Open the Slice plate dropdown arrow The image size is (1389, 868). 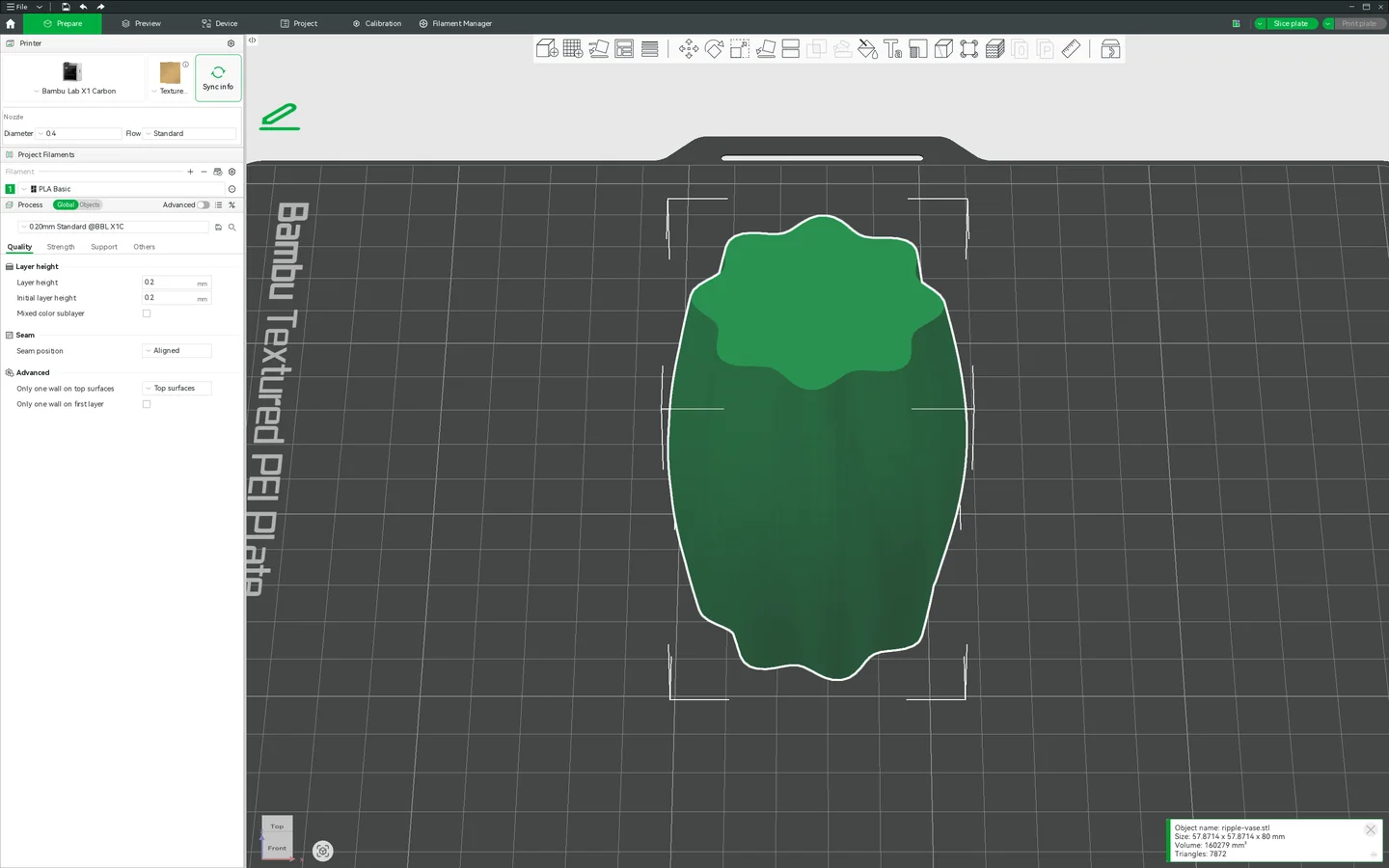tap(1260, 24)
